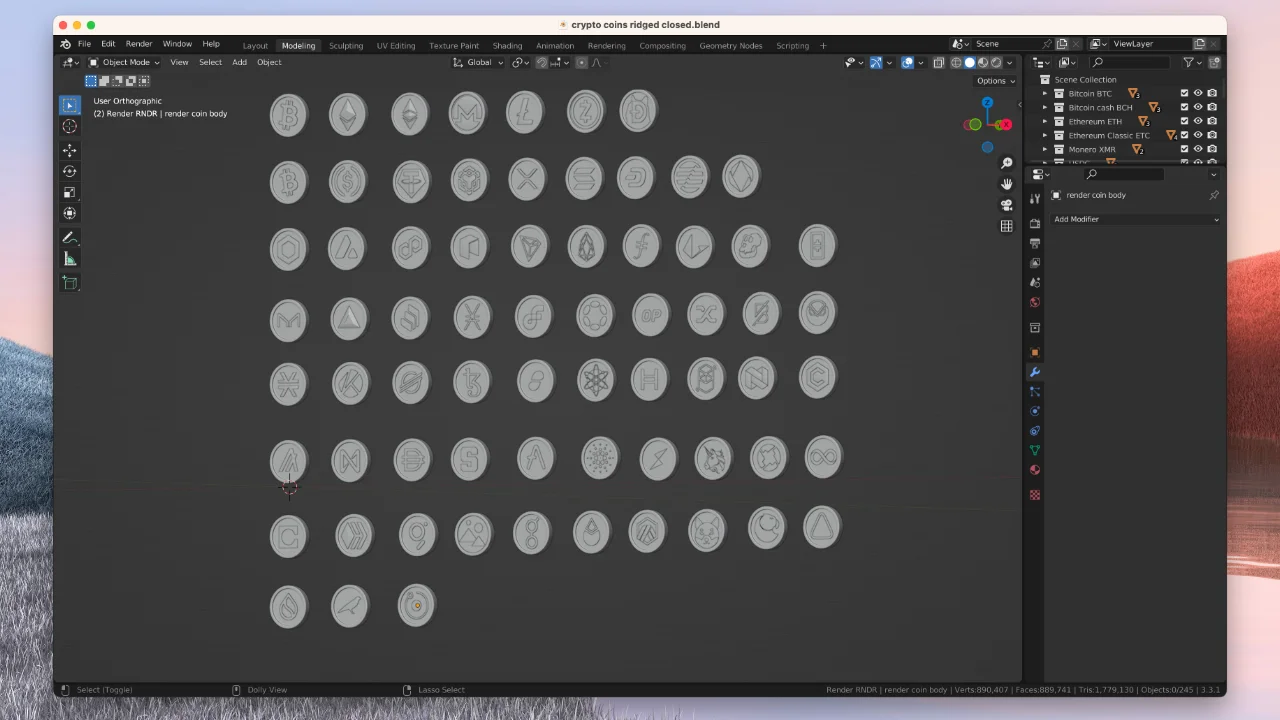This screenshot has height=720, width=1280.
Task: Select the Cursor tool below the select tool
Action: [x=70, y=127]
